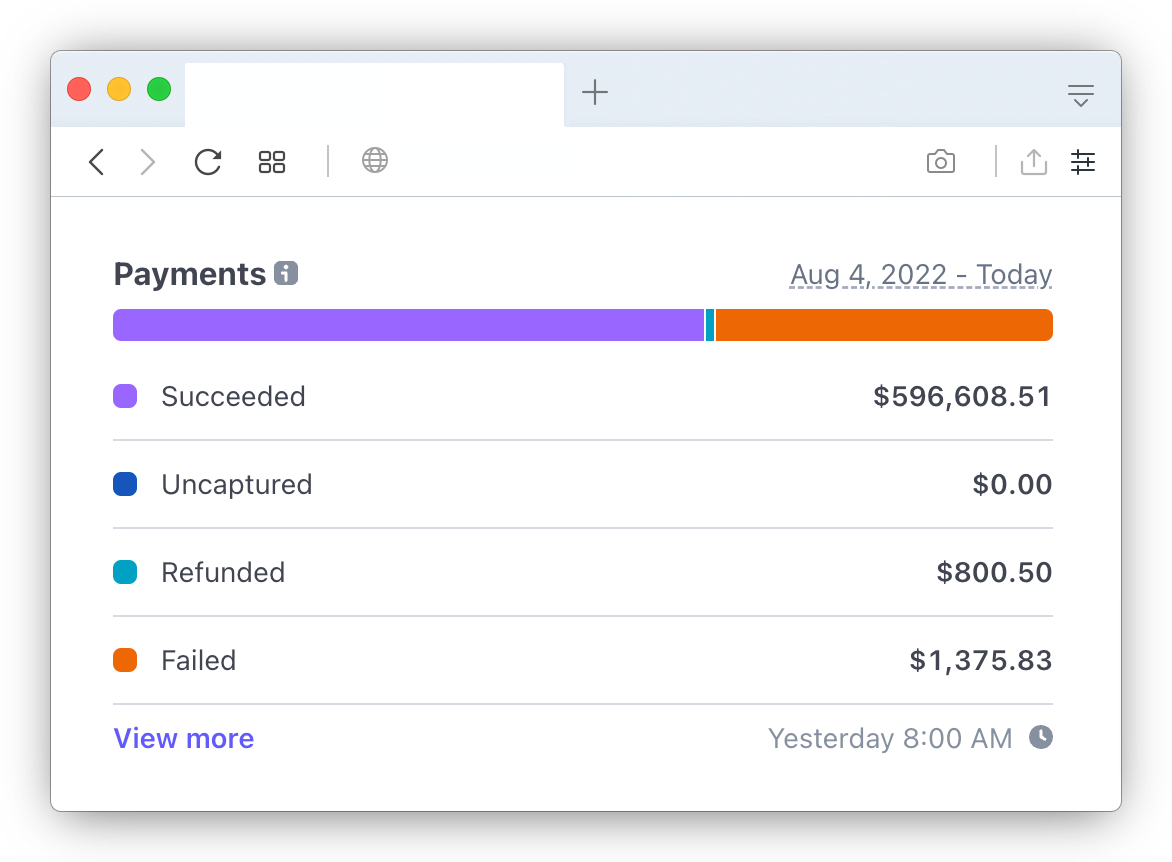Select the Refunded row amount $800.50

[x=994, y=573]
